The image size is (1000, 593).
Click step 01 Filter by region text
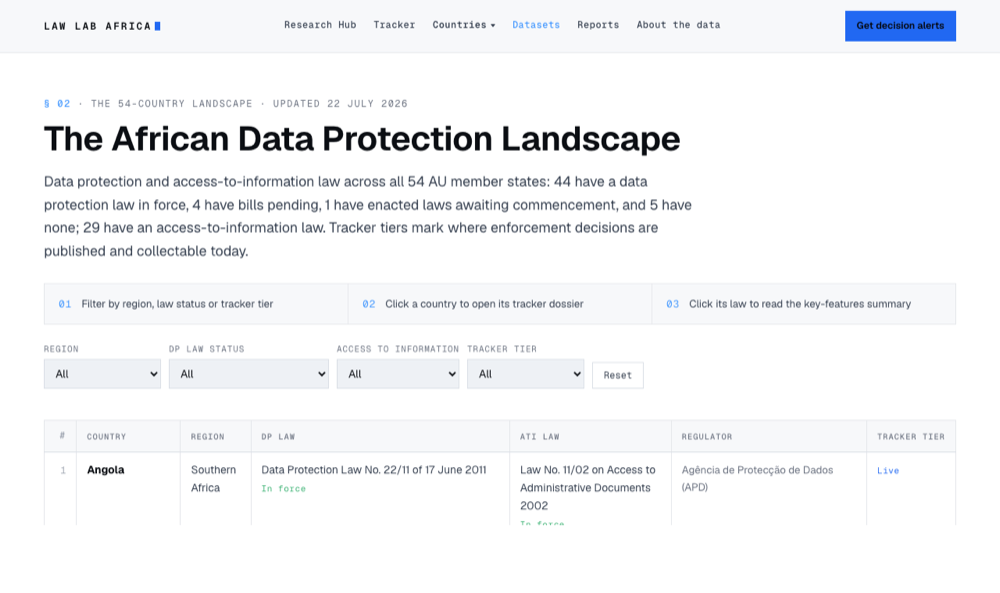click(177, 304)
